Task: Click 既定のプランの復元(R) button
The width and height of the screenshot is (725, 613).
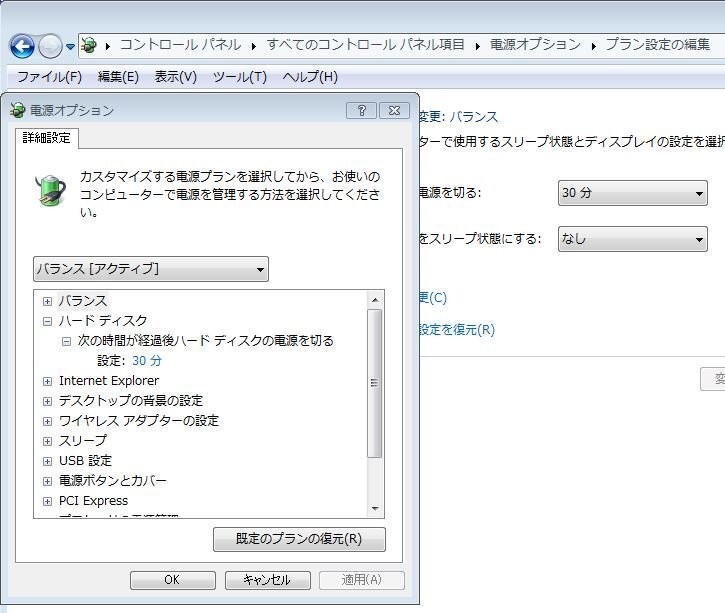Action: (299, 539)
